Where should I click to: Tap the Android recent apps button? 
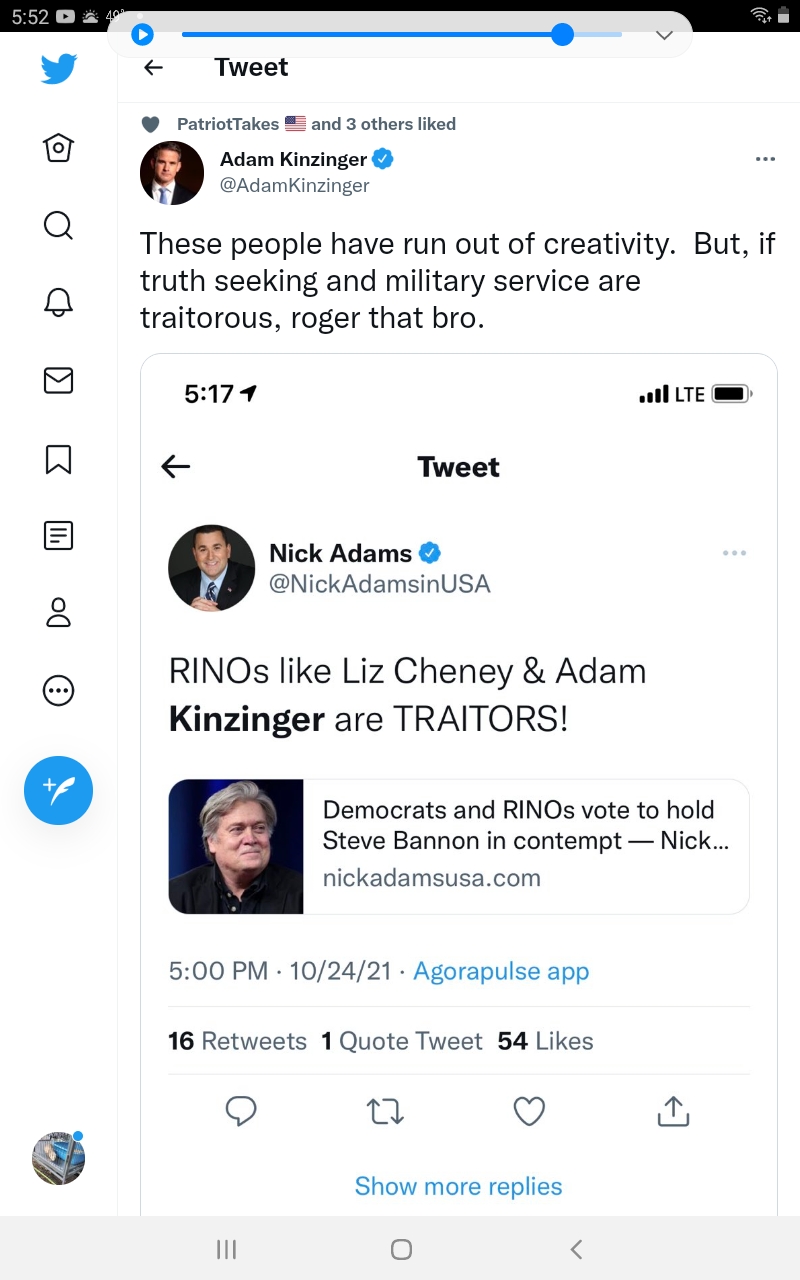coord(226,1249)
